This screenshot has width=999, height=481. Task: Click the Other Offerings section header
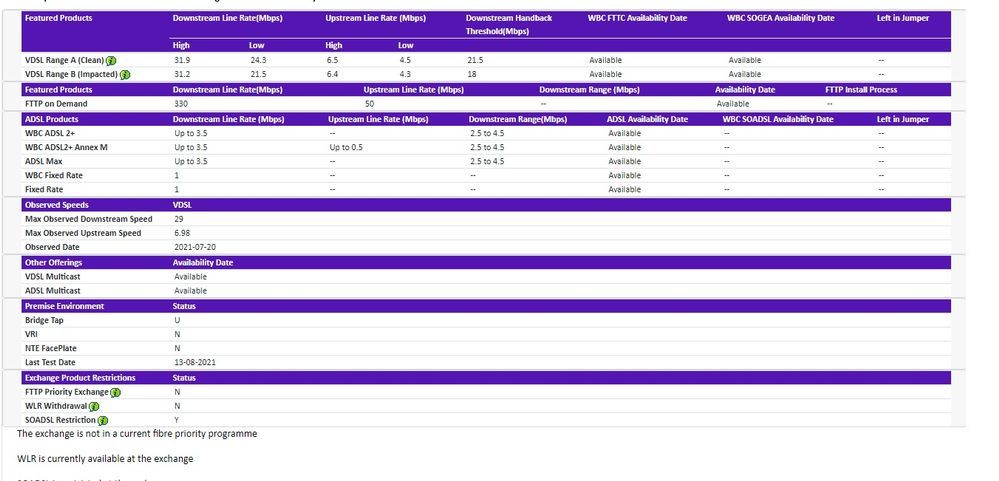pos(53,262)
